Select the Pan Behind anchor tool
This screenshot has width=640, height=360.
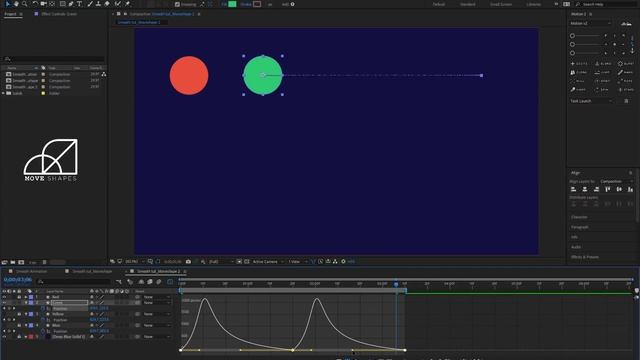pos(52,4)
